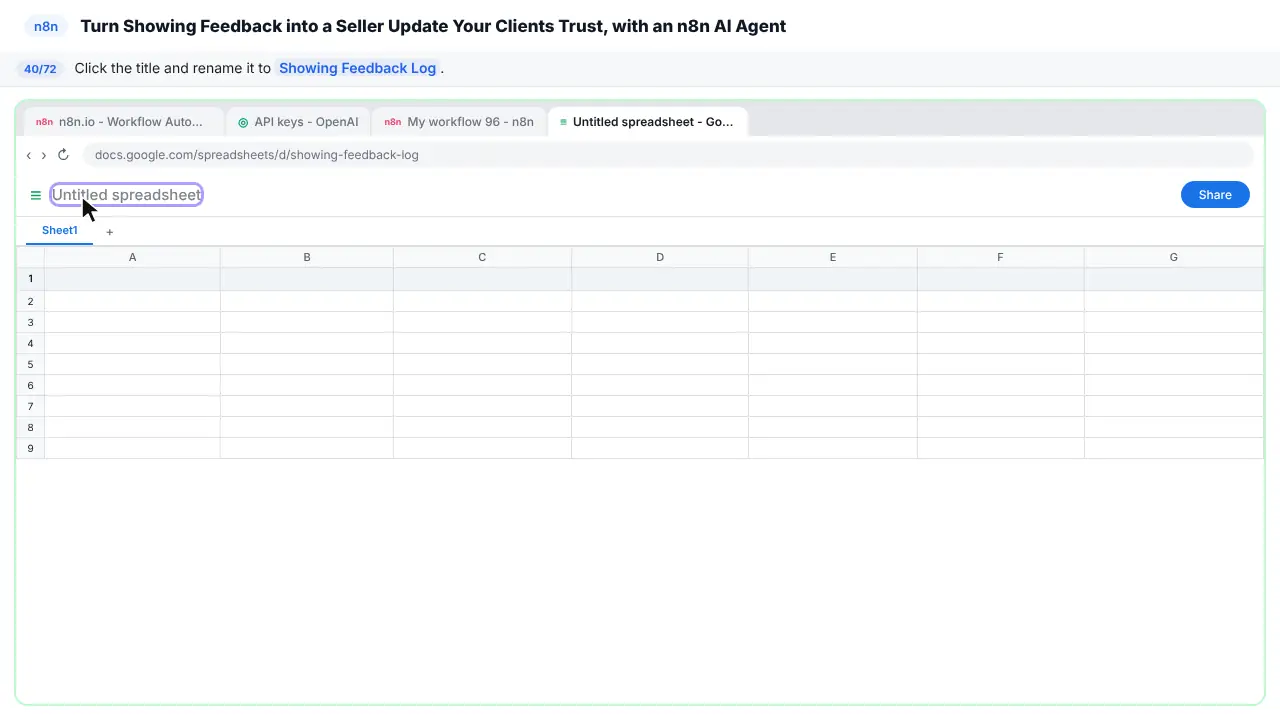
Task: Click the Untitled spreadsheet title field
Action: pos(127,195)
